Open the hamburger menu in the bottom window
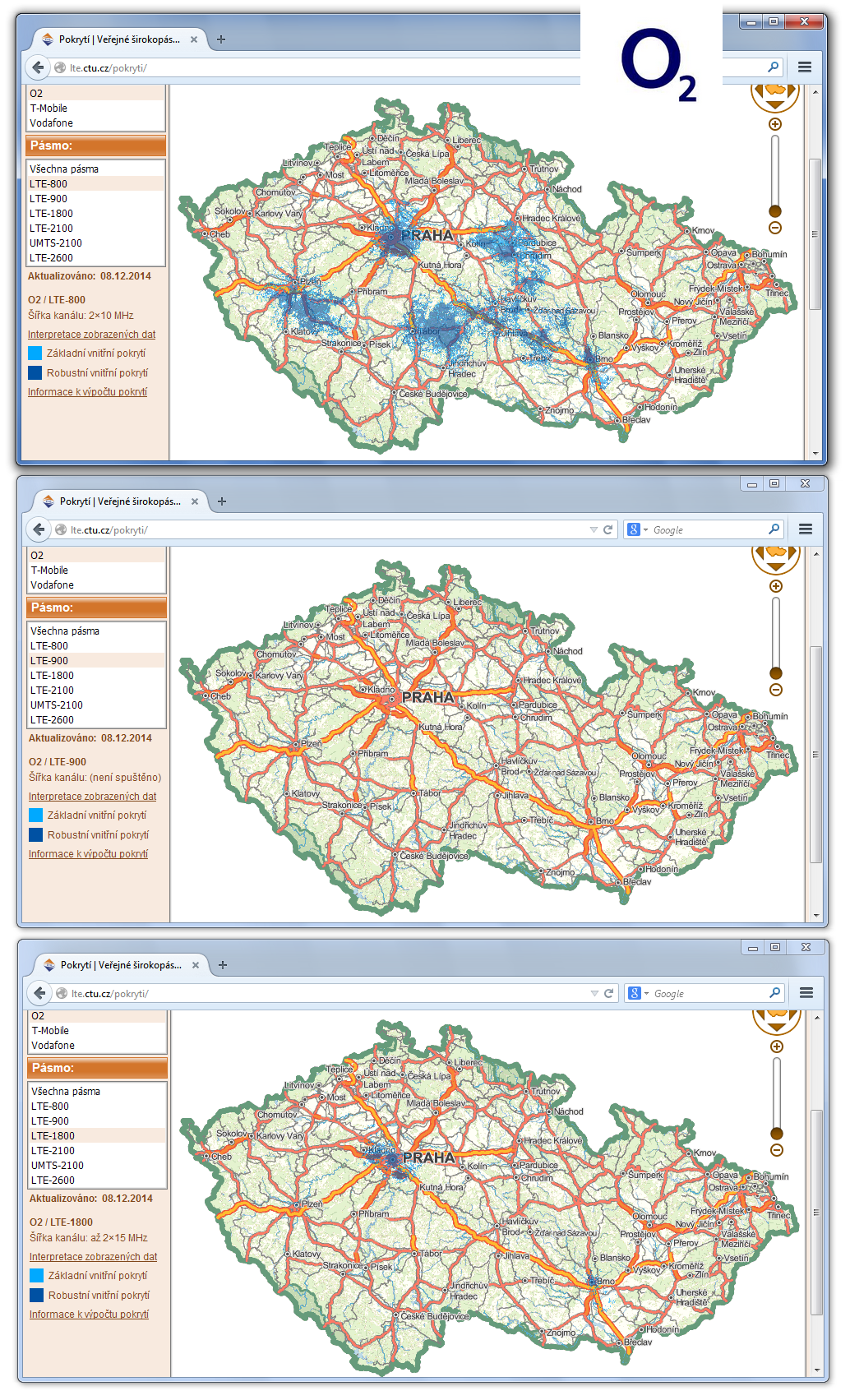 pyautogui.click(x=806, y=993)
